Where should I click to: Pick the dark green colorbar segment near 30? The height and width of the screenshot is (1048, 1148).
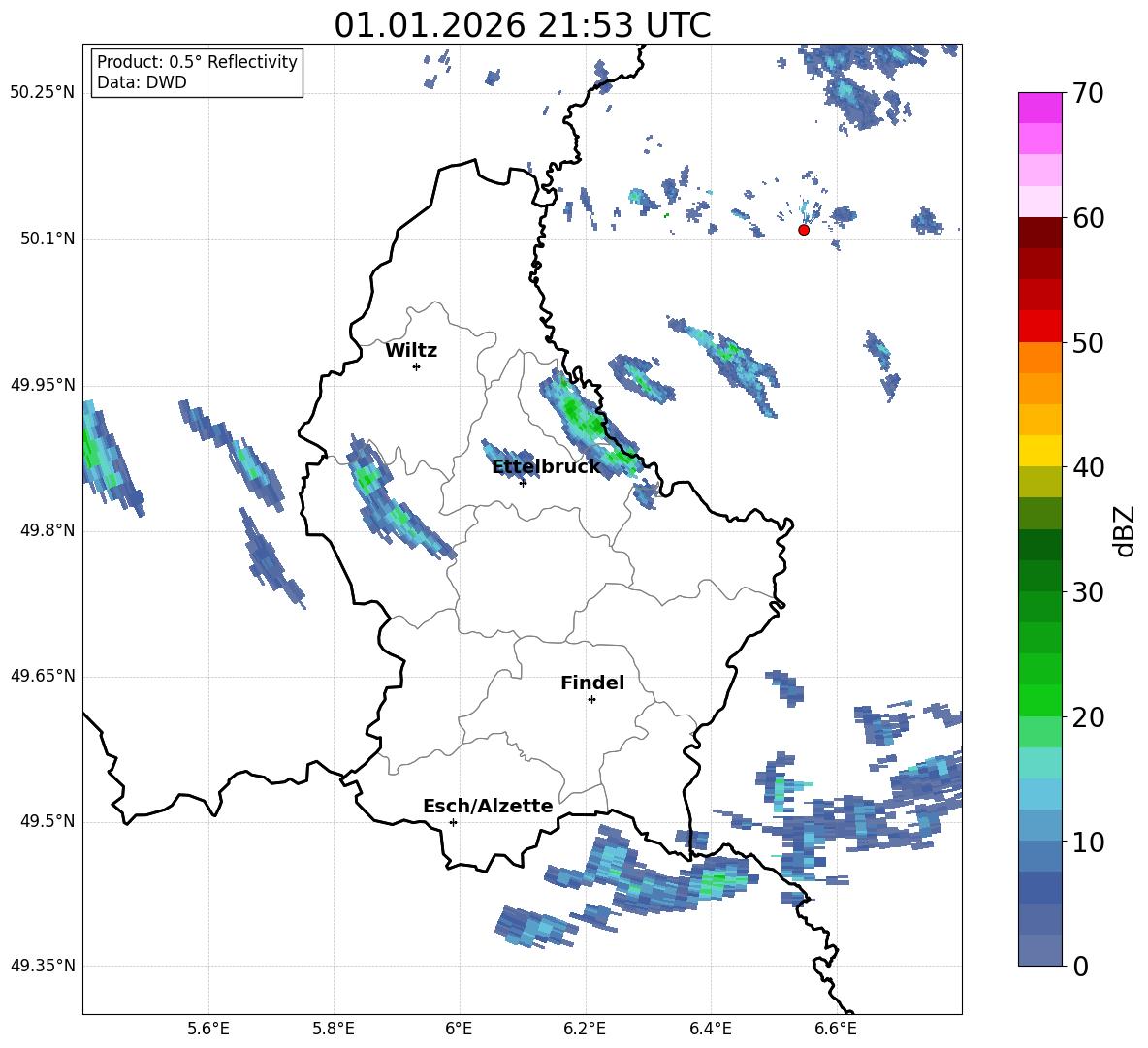point(1039,576)
